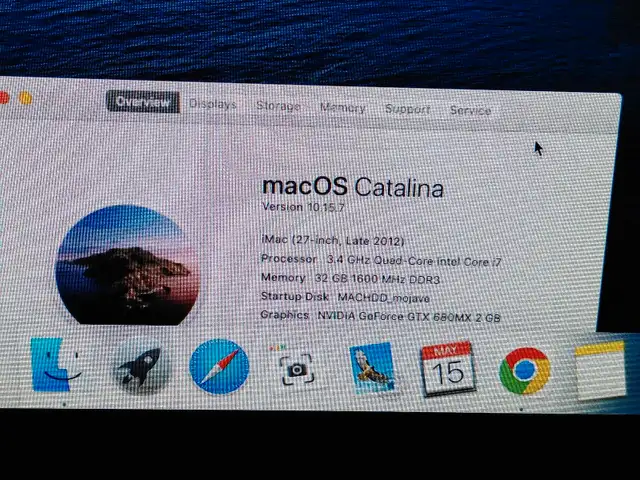Screen dimensions: 640x480
Task: Open Mail eagle stamp icon in Dock
Action: (x=373, y=368)
